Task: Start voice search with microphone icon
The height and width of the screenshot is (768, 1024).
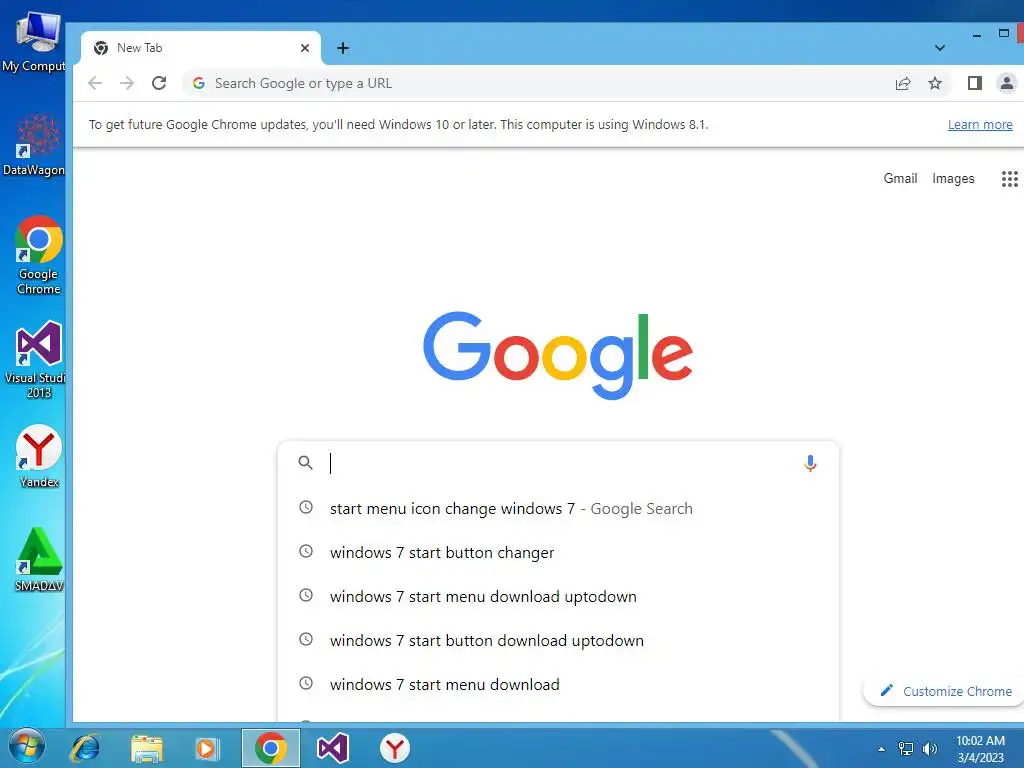Action: tap(810, 463)
